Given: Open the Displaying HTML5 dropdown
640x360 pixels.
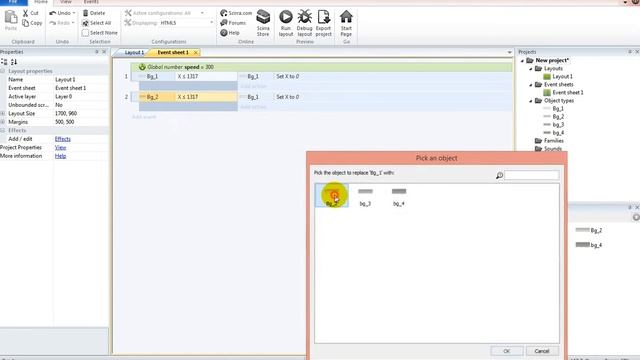Looking at the screenshot, I should click(211, 23).
